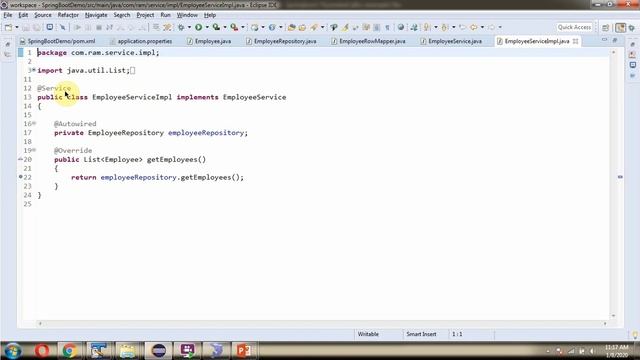Expand the Back history dropdown arrow
The height and width of the screenshot is (360, 640).
(482, 27)
